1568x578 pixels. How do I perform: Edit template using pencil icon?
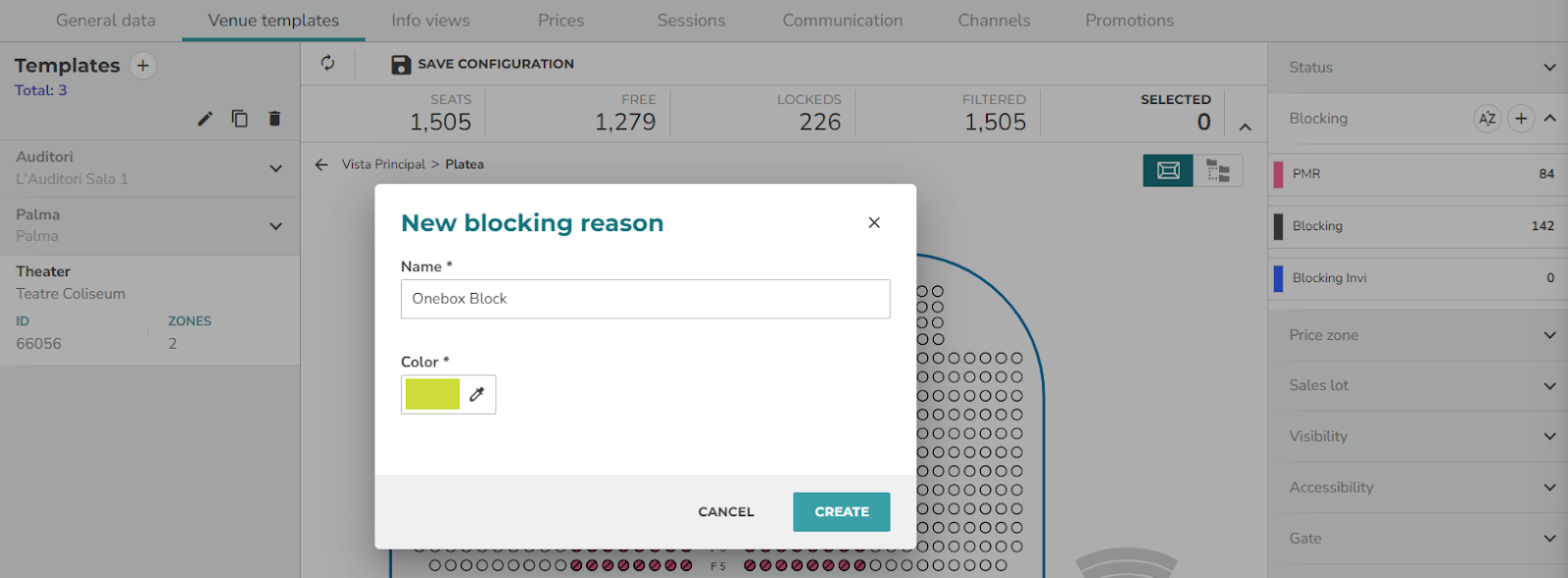(205, 119)
